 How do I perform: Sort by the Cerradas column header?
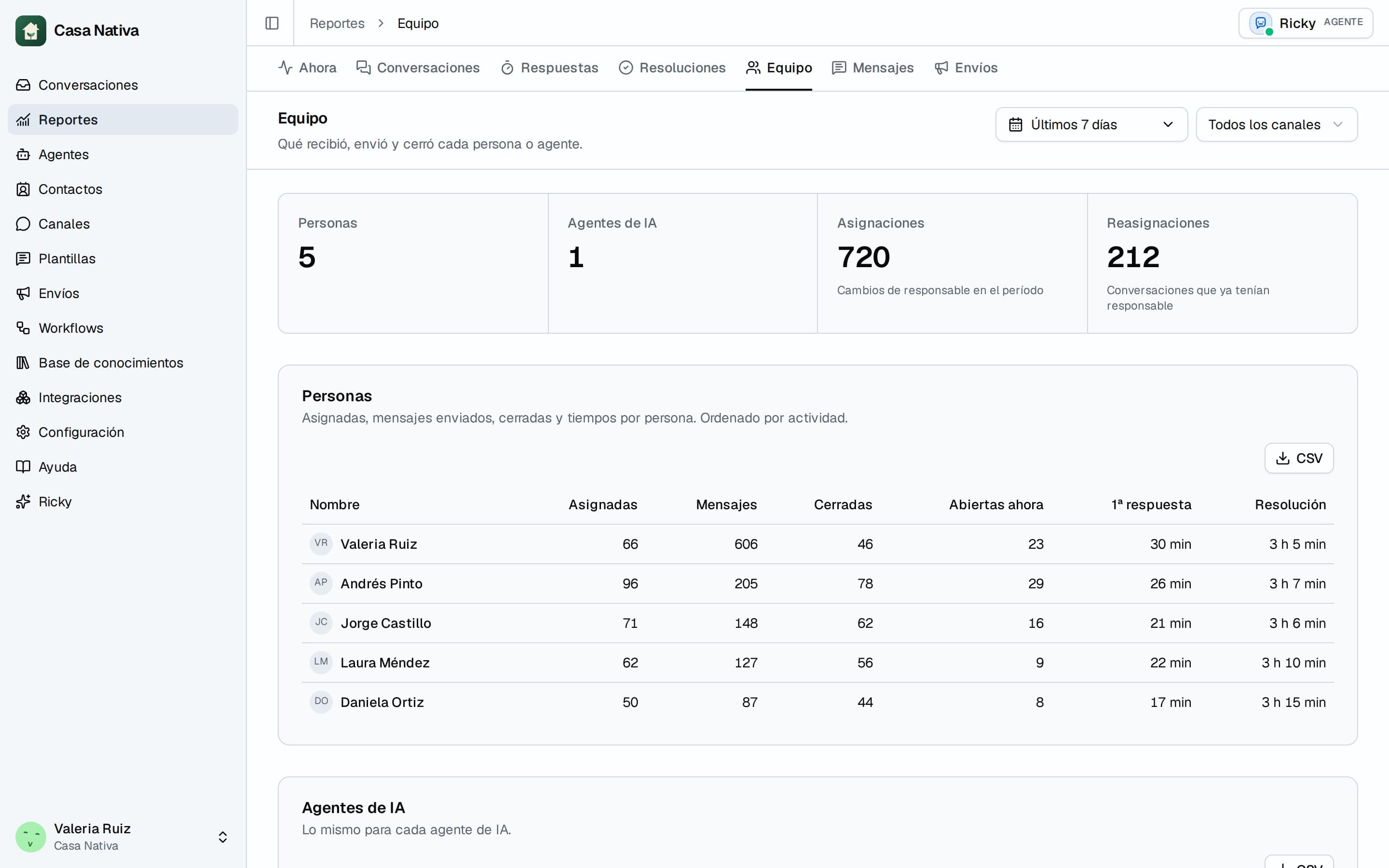(843, 504)
